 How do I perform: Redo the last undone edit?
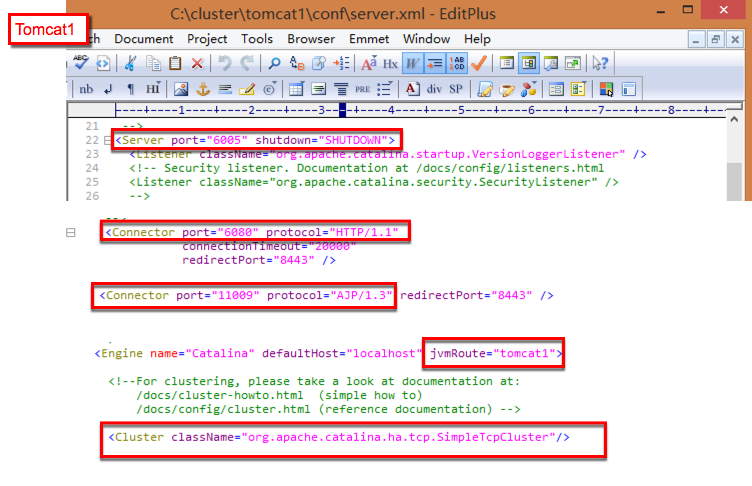point(247,63)
